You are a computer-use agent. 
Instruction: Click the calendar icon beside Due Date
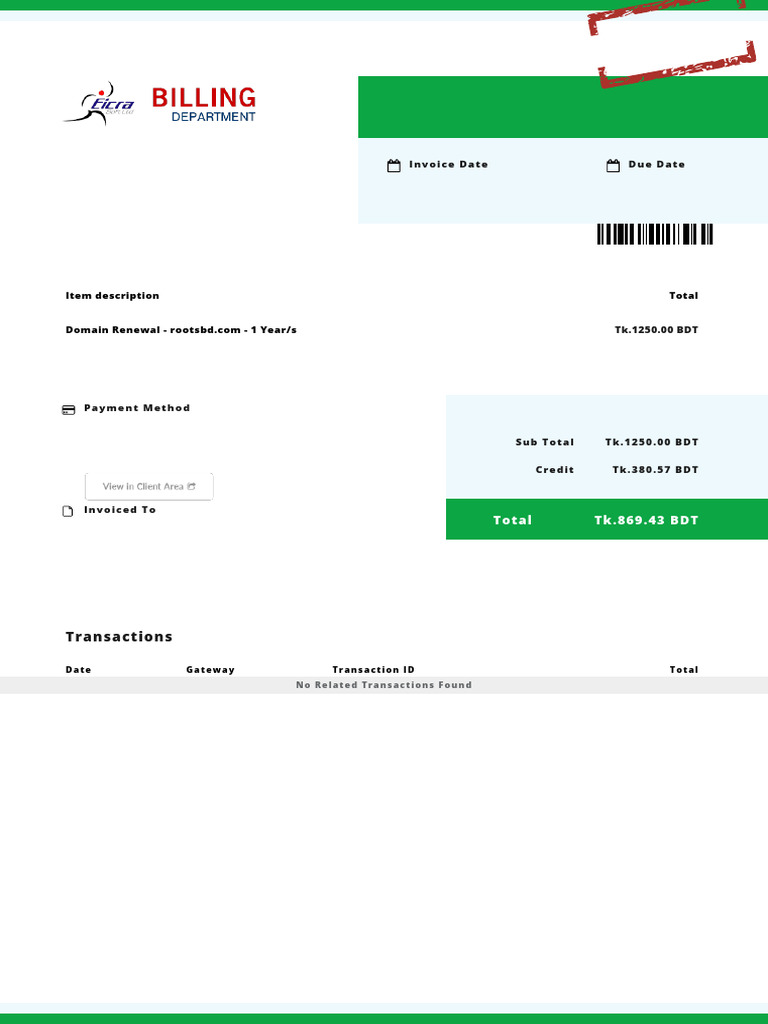click(613, 166)
